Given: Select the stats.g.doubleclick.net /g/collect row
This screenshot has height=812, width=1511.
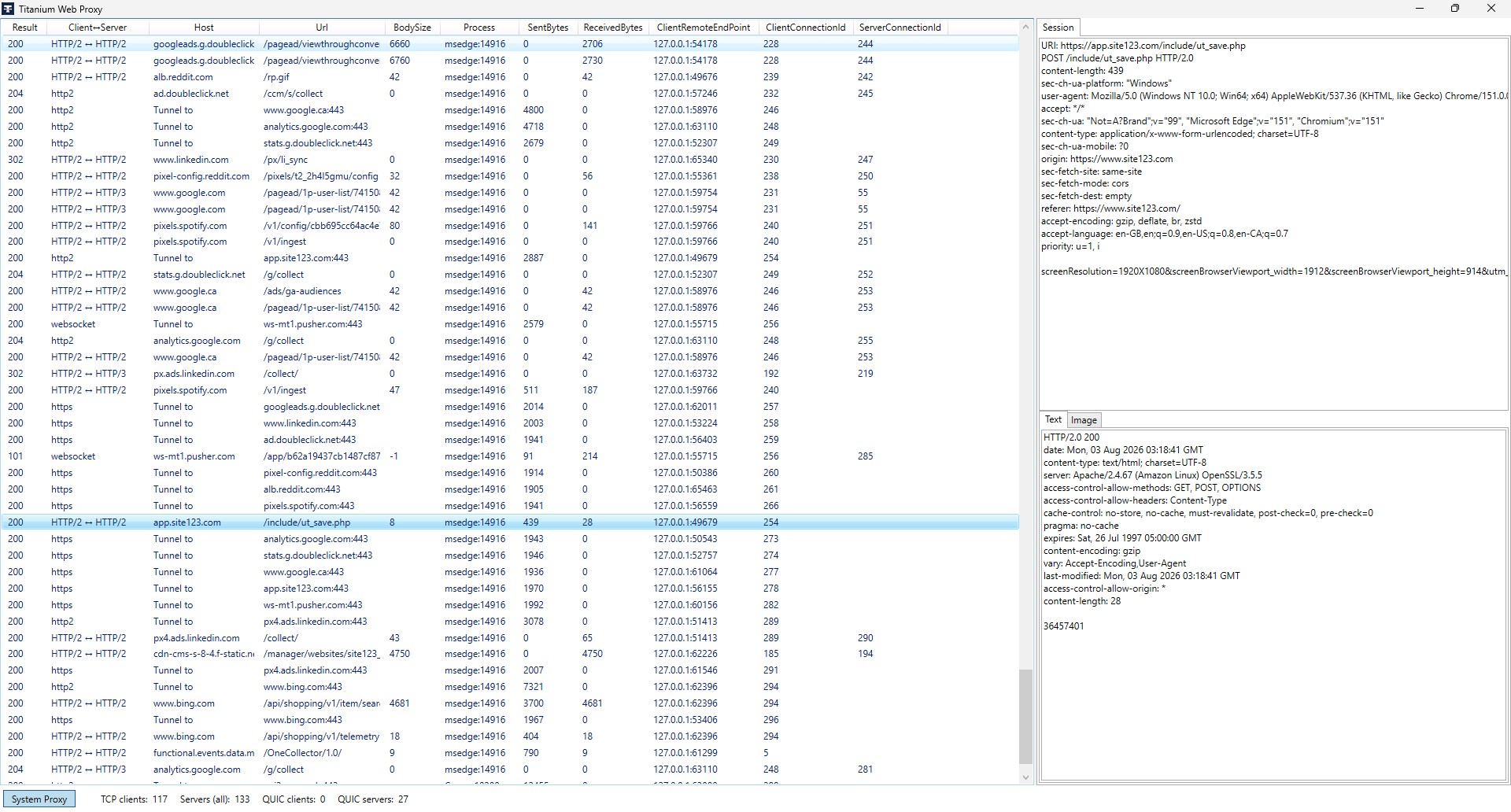Looking at the screenshot, I should 510,275.
